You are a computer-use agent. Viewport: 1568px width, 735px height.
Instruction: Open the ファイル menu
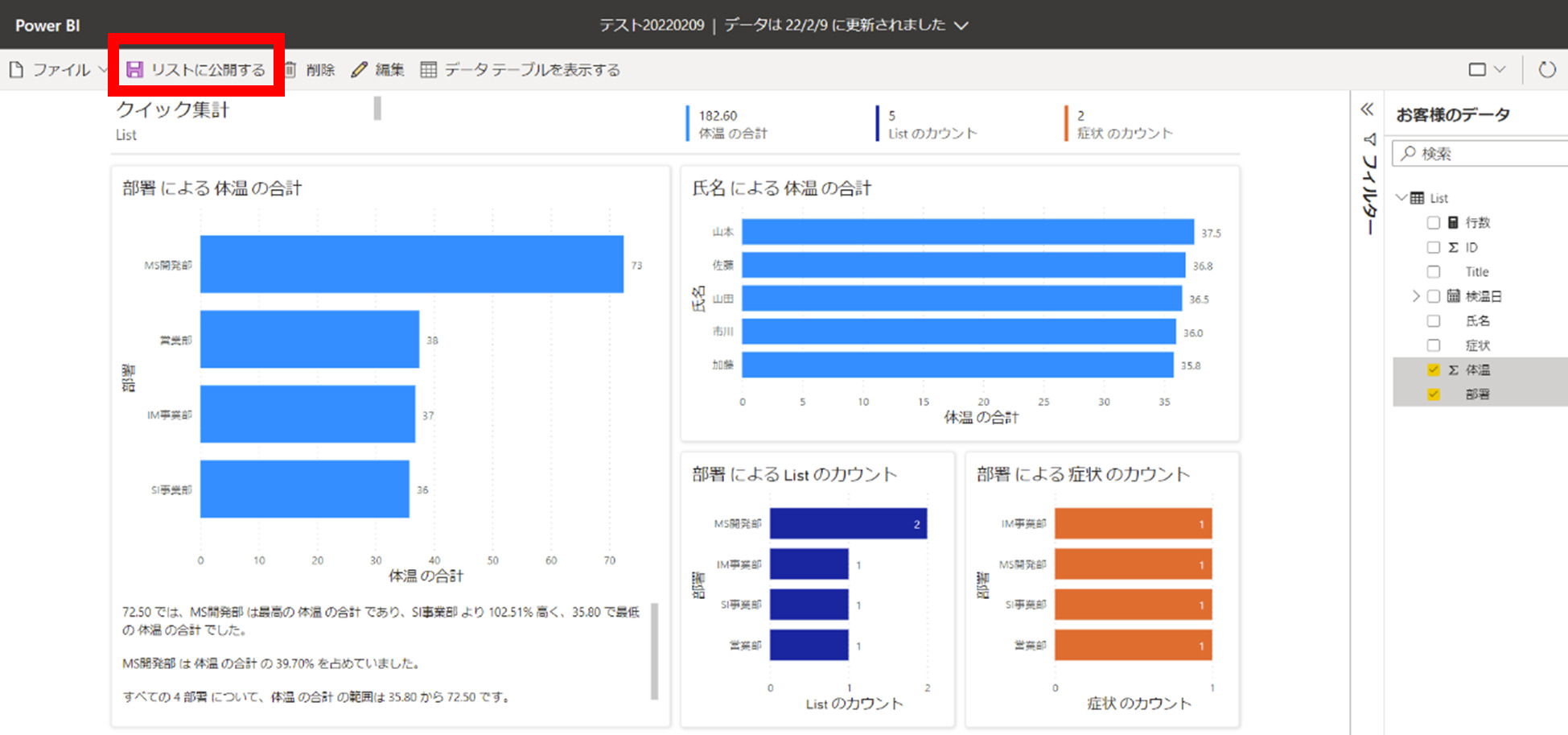[x=60, y=69]
